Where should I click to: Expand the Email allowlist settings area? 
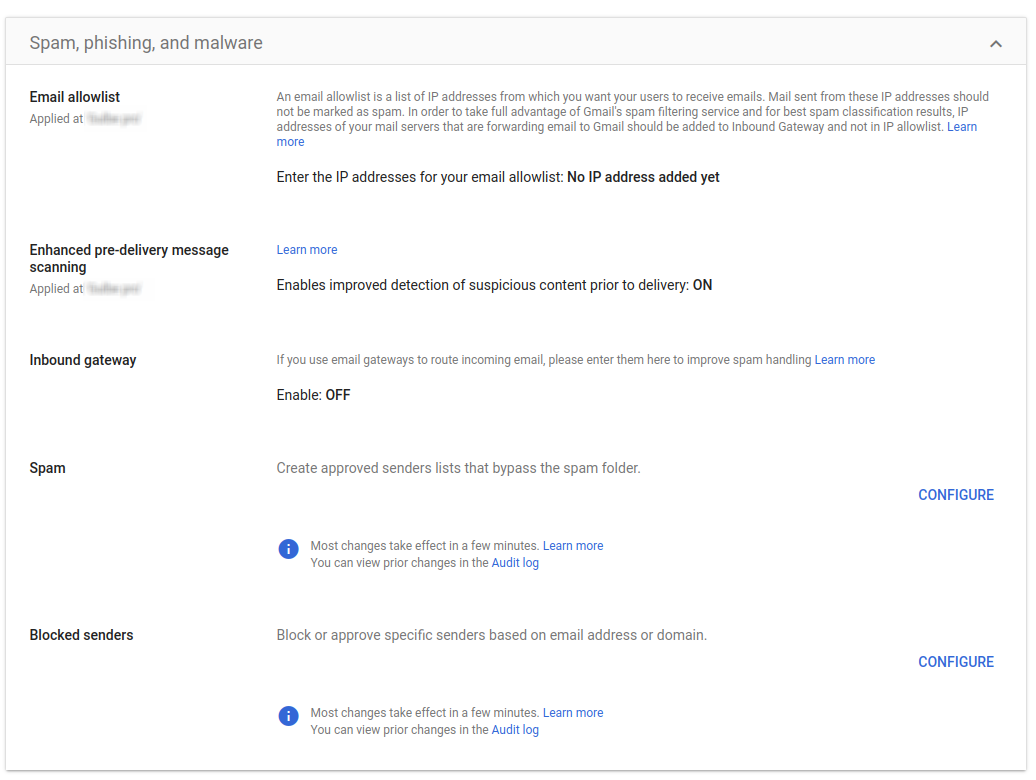pos(500,130)
